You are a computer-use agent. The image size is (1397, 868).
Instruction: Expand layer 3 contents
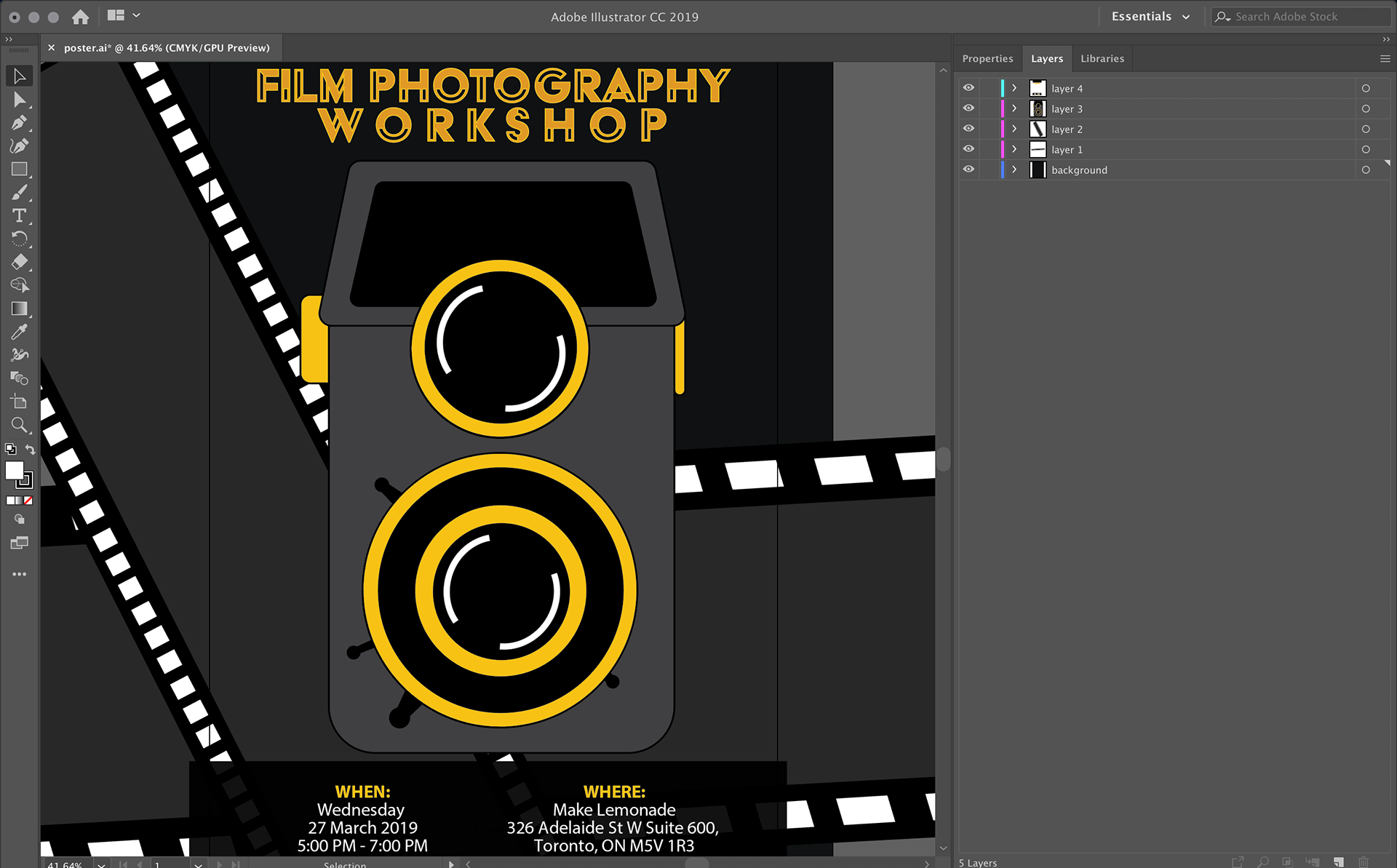[x=1014, y=108]
